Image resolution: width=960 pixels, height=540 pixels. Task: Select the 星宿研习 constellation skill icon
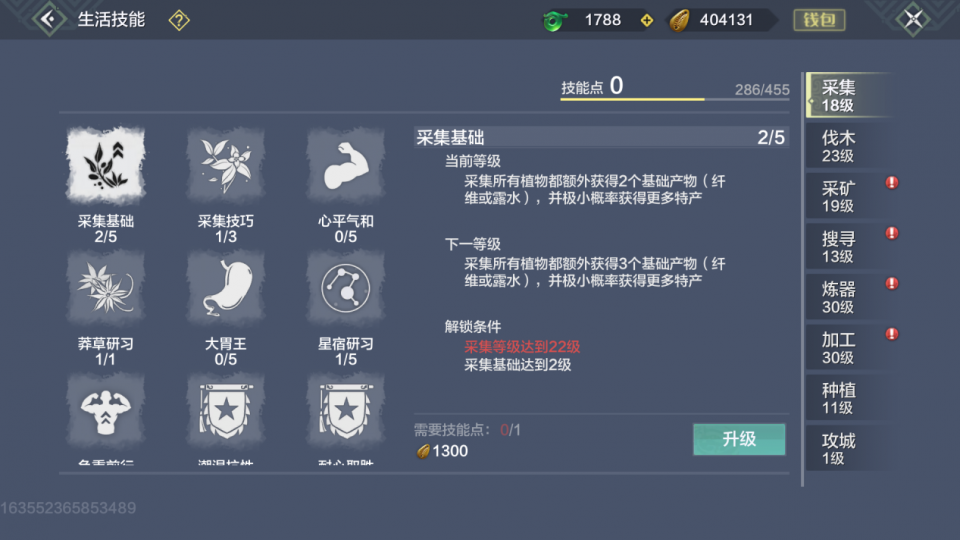click(345, 288)
